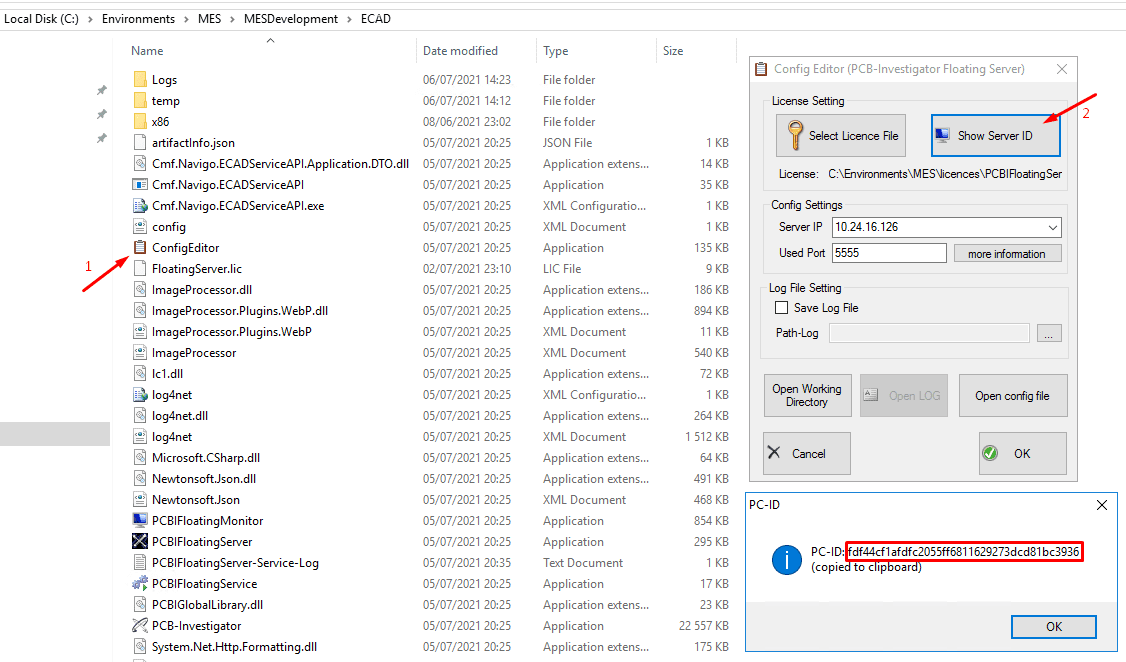Click the Logs folder icon
1126x662 pixels.
click(x=140, y=79)
